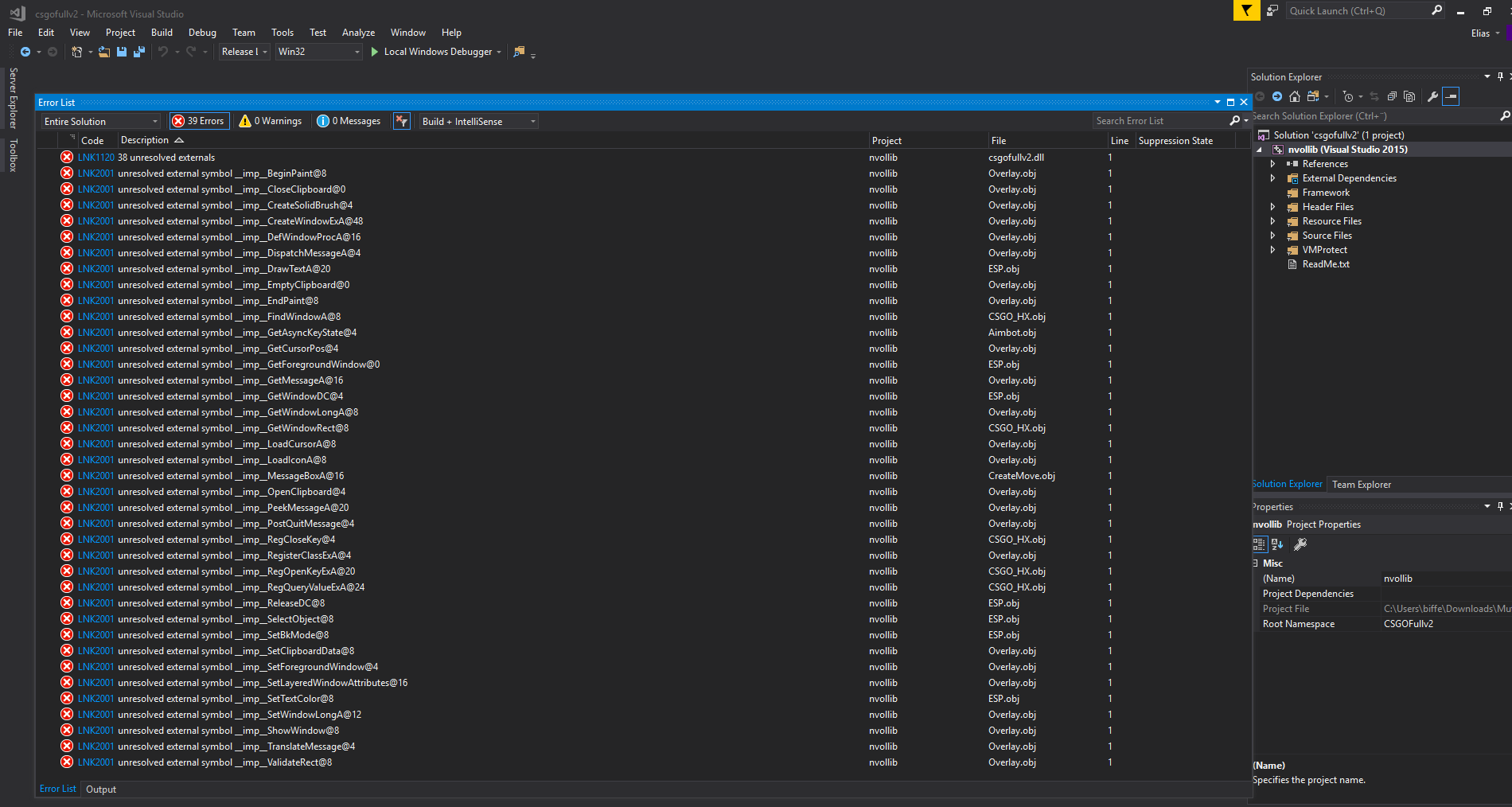Toggle Show All Files in Solution Explorer
Viewport: 1512px width, 807px height.
click(1409, 96)
